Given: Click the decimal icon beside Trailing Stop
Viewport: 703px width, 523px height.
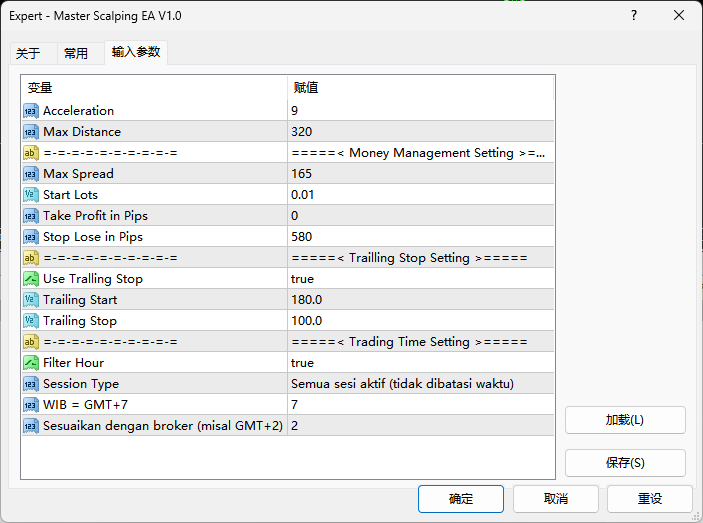Looking at the screenshot, I should tap(31, 321).
